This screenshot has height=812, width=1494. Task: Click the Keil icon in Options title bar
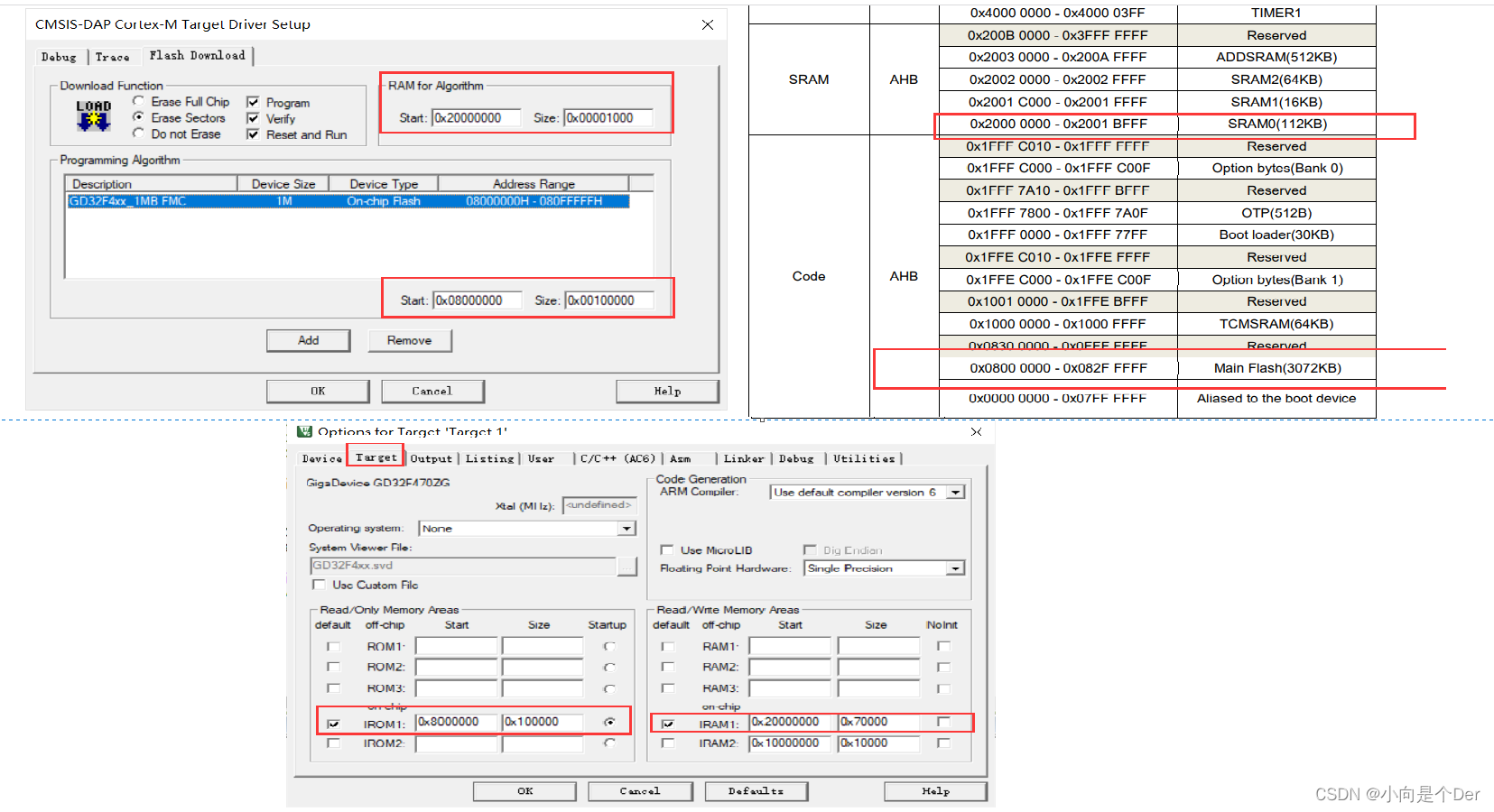(x=304, y=431)
